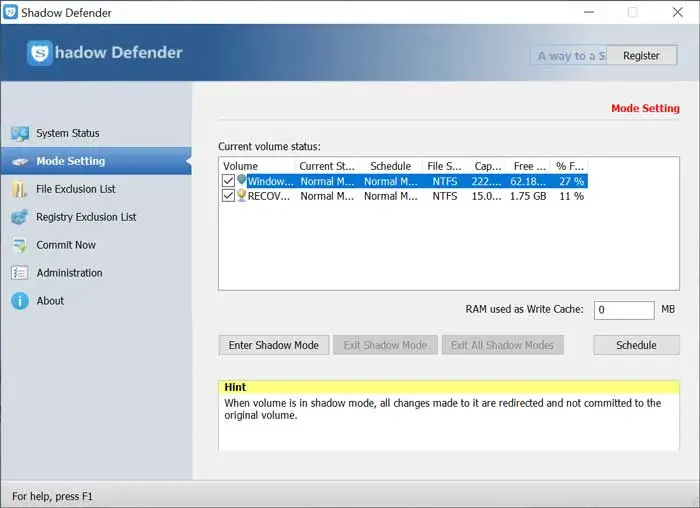Select the RECOV... volume row name

pyautogui.click(x=269, y=196)
